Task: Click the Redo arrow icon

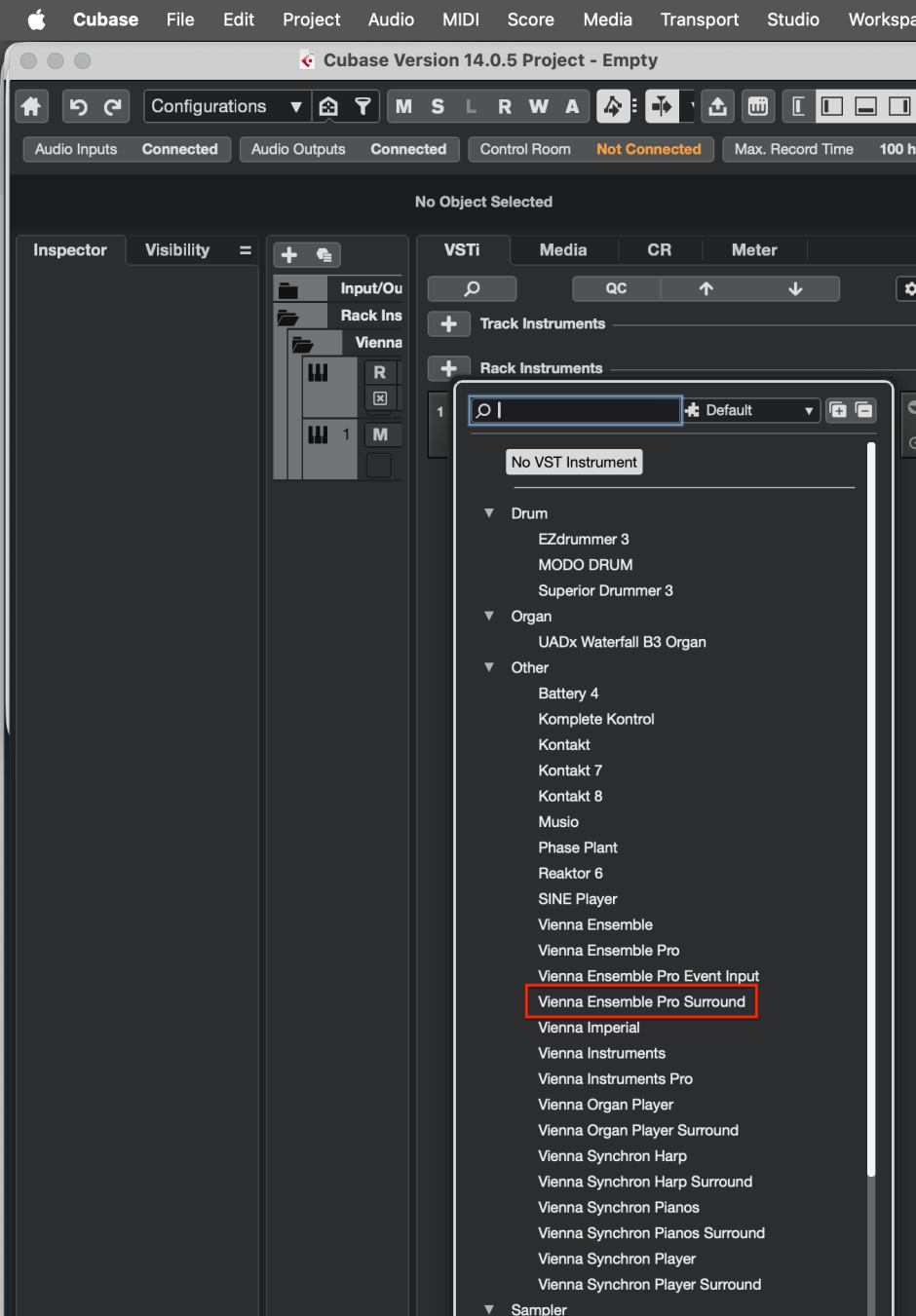Action: [113, 106]
